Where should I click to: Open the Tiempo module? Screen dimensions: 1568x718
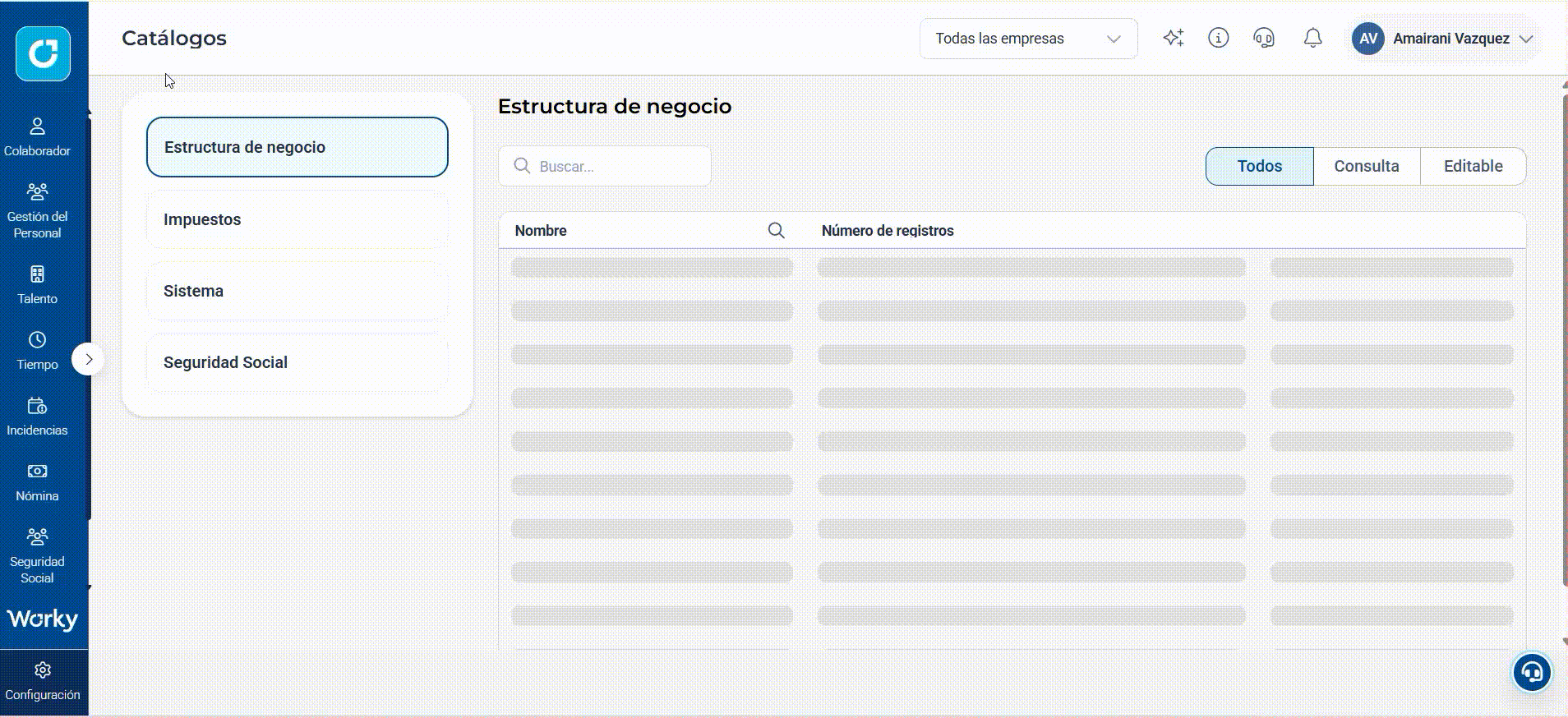tap(37, 351)
